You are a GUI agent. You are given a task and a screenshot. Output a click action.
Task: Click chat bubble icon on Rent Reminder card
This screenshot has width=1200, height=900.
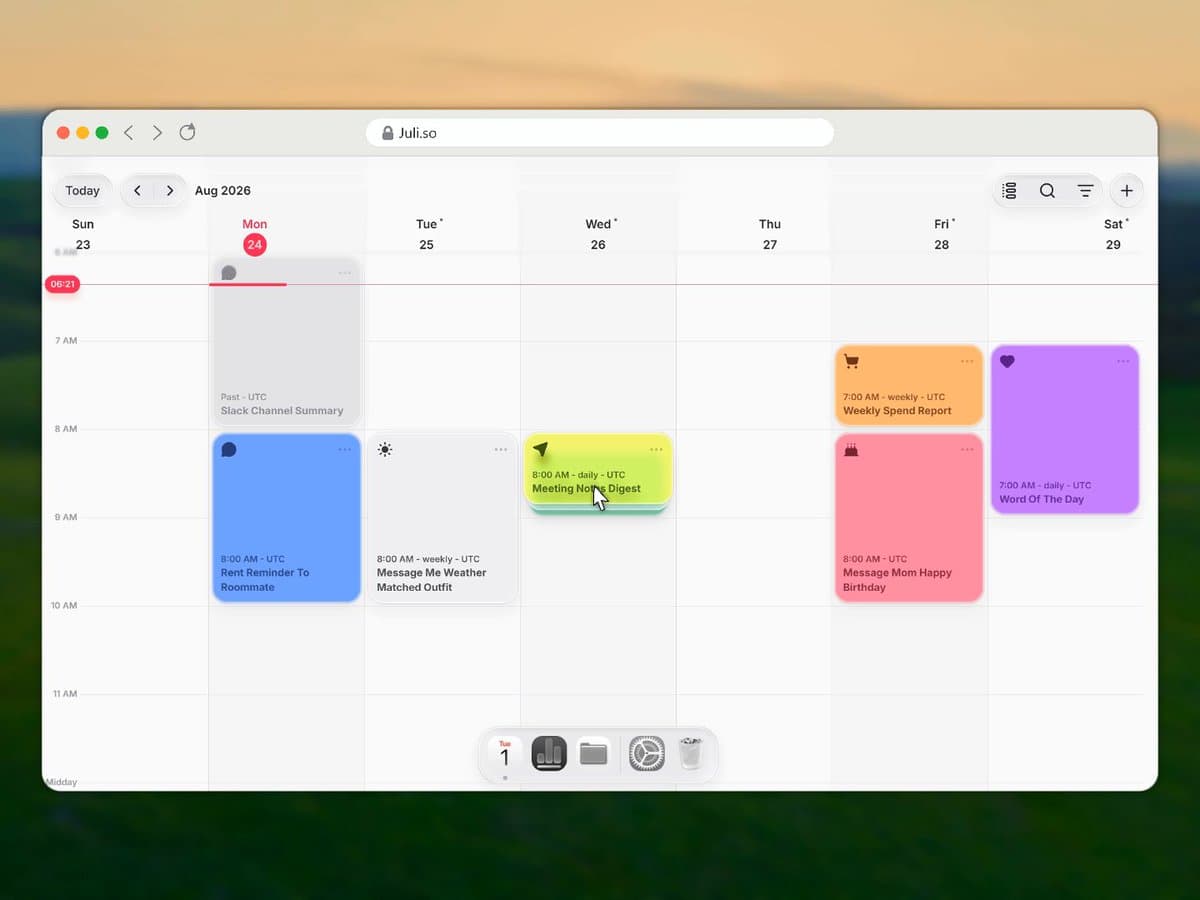click(x=229, y=450)
